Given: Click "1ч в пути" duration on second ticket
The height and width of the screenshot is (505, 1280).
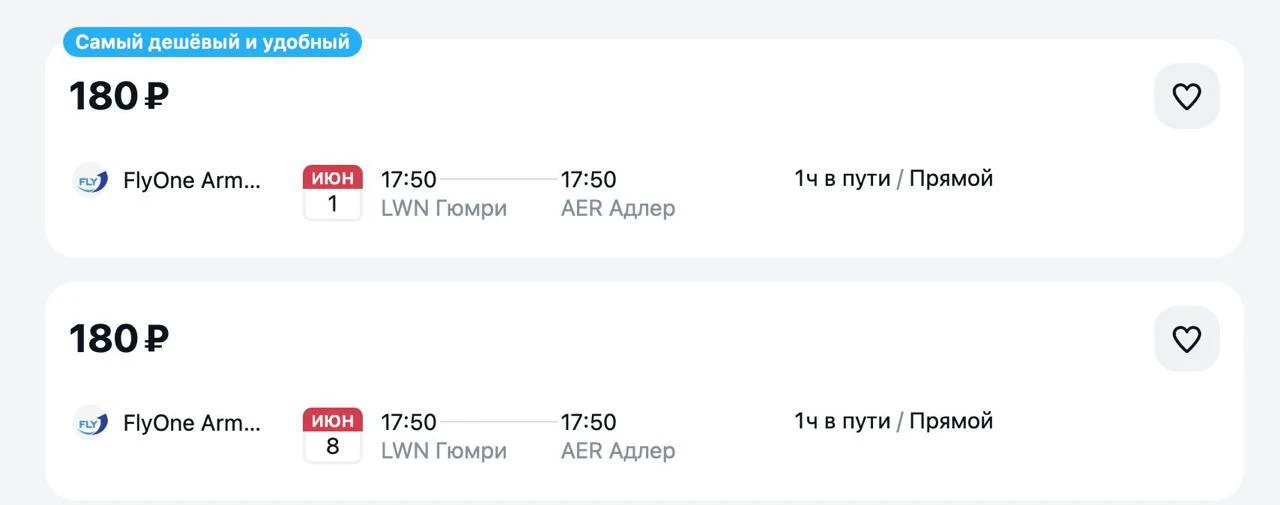Looking at the screenshot, I should [x=842, y=421].
